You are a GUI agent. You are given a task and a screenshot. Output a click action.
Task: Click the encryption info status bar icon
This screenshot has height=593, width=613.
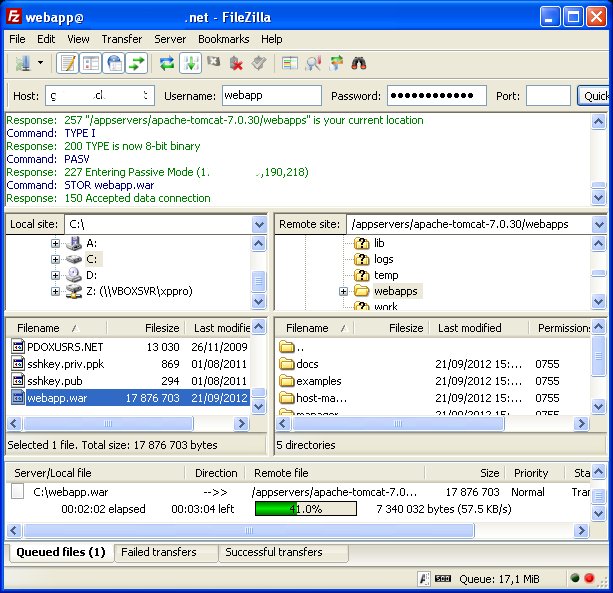(x=423, y=579)
